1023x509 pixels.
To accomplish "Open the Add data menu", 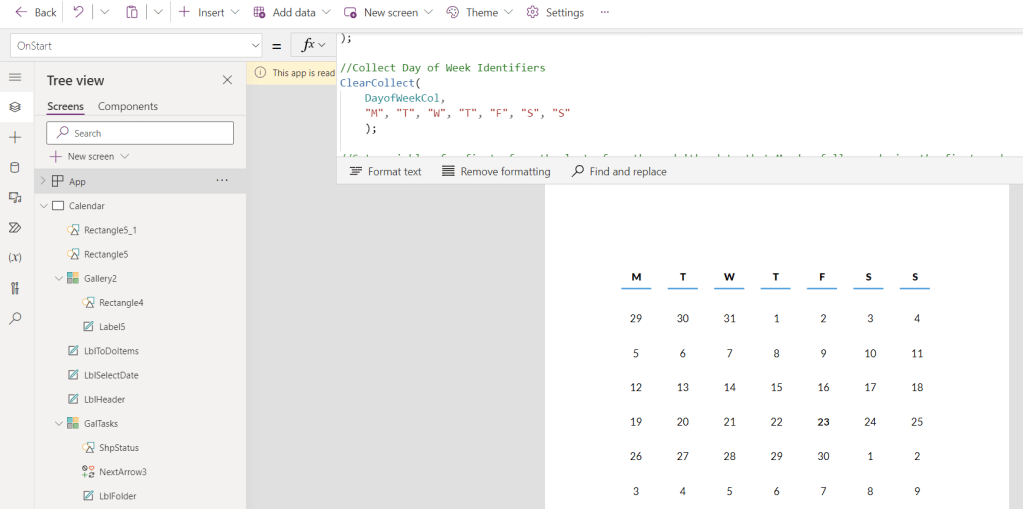I will (292, 12).
